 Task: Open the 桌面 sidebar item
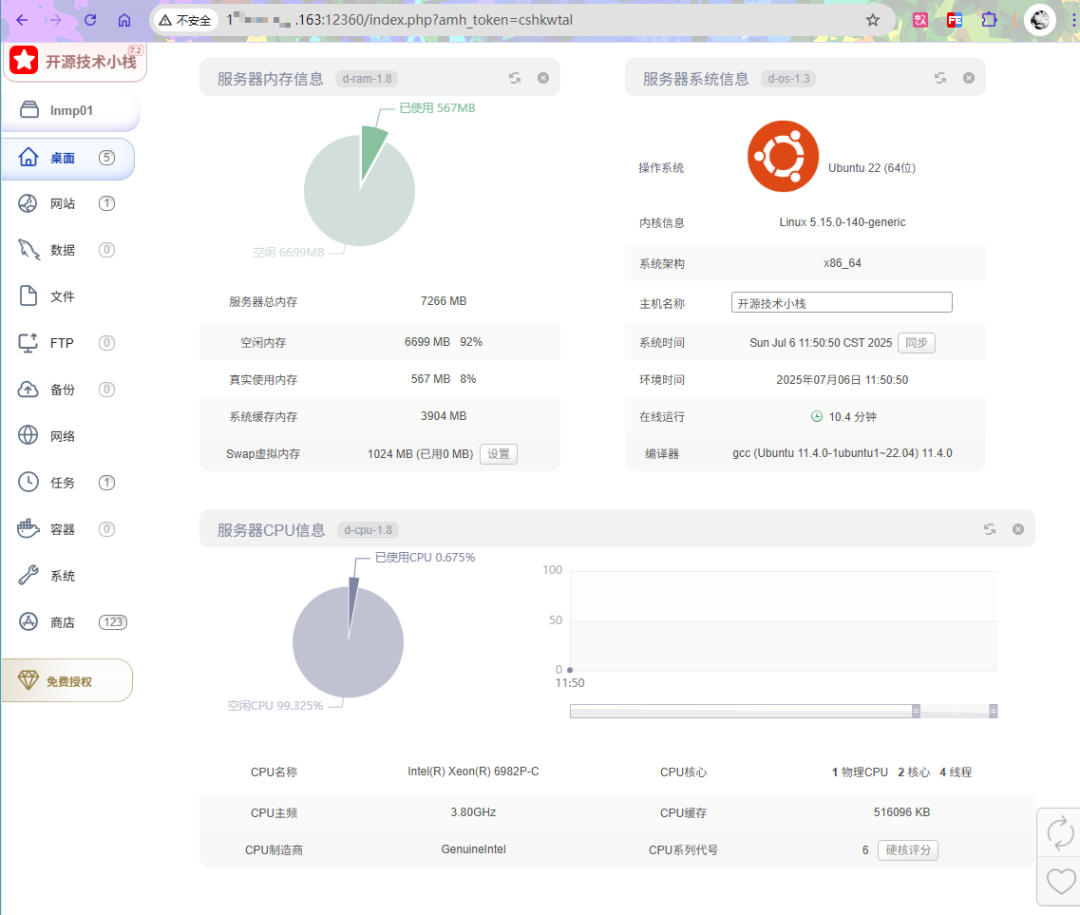68,158
